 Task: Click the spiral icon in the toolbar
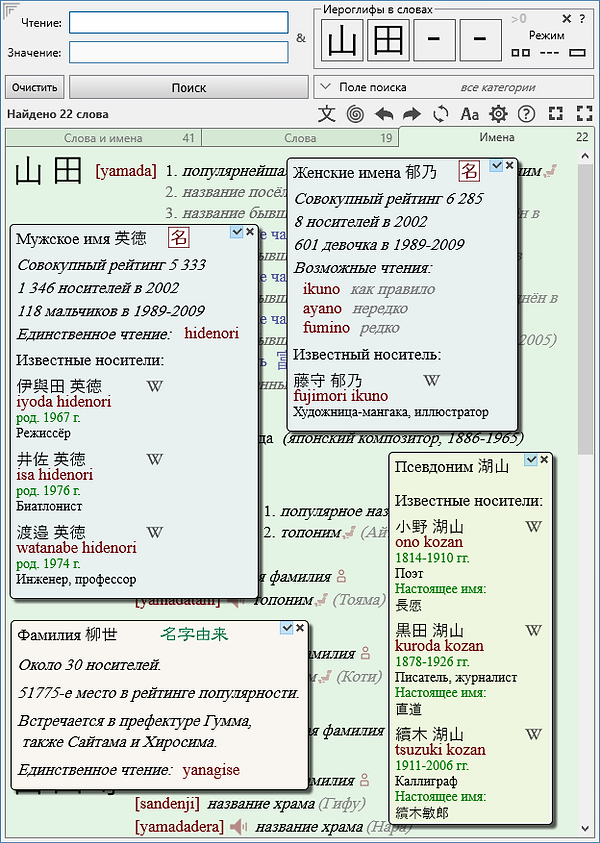tap(355, 114)
